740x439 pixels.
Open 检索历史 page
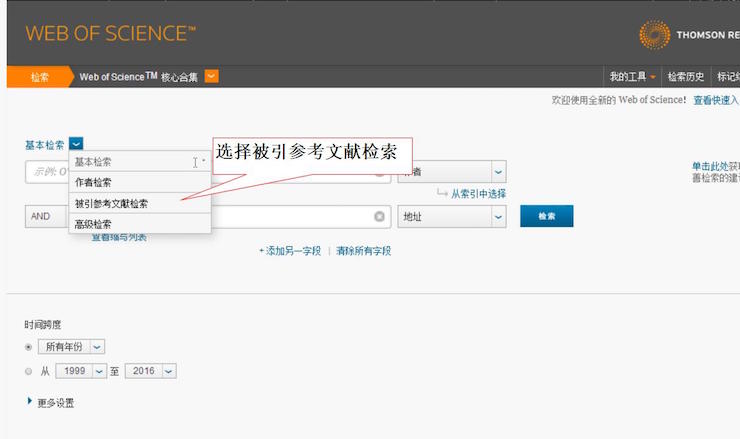click(x=686, y=76)
